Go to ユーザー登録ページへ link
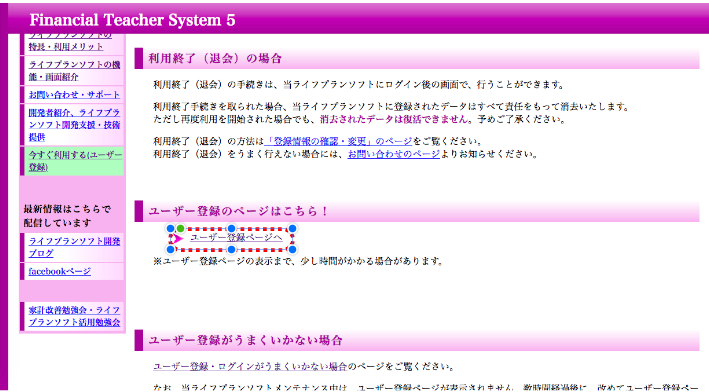The width and height of the screenshot is (709, 392). tap(236, 237)
